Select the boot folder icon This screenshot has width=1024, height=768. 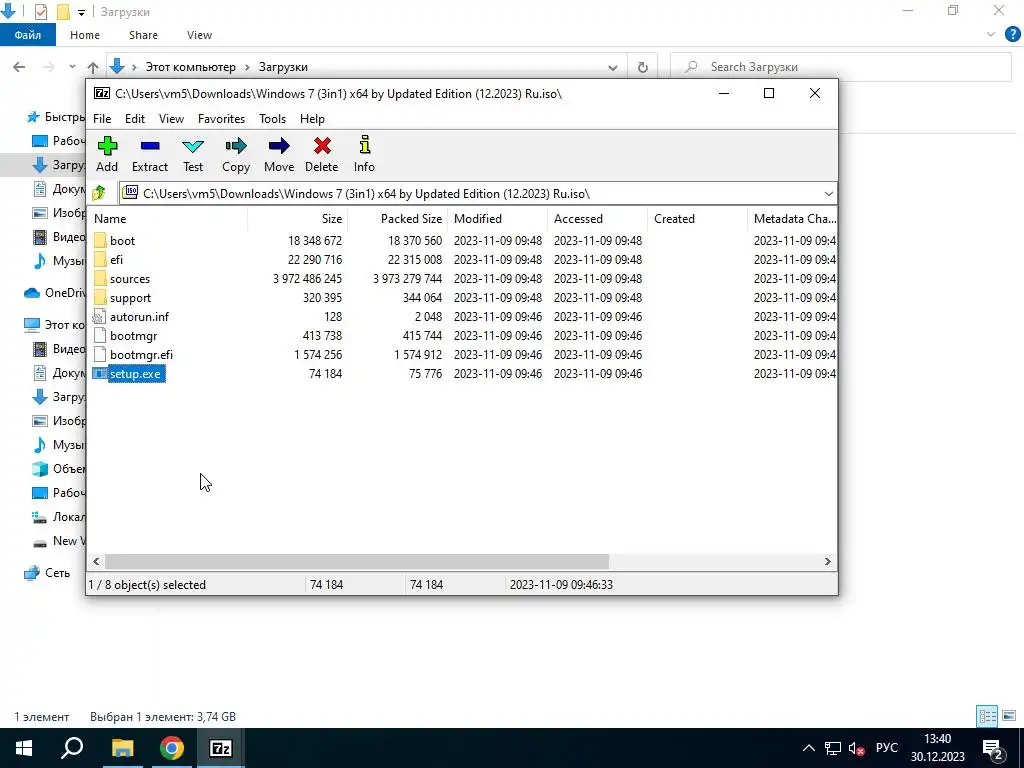point(100,240)
